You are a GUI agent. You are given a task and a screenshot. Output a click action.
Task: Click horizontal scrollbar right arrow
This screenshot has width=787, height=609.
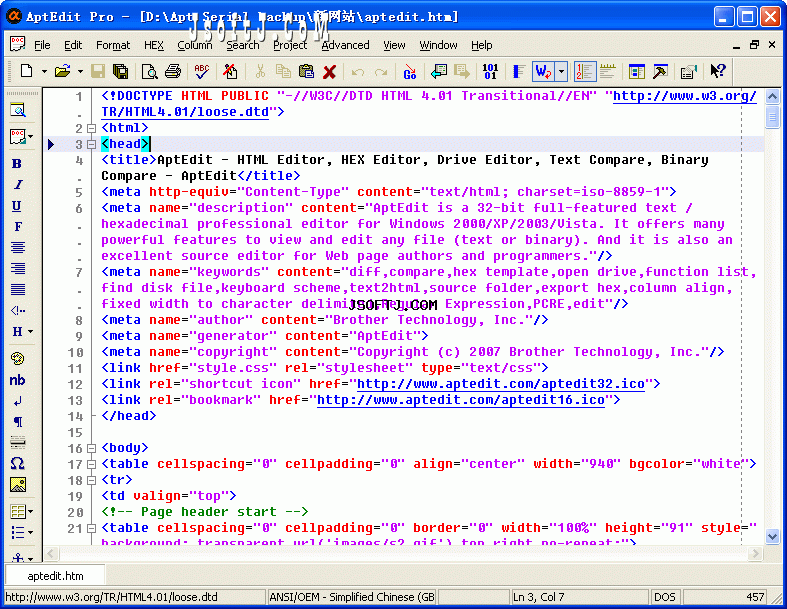tap(756, 554)
